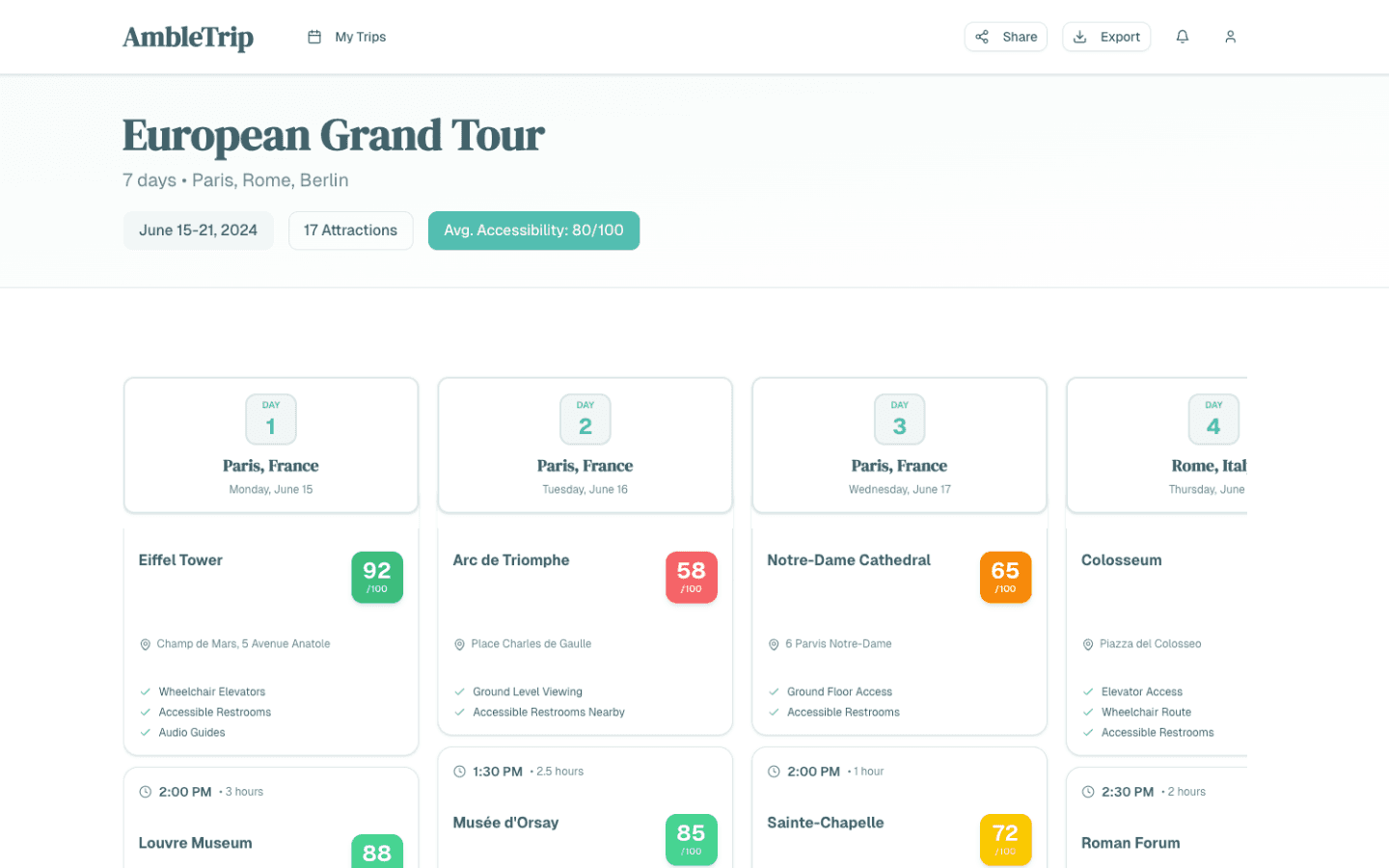
Task: Open the user profile icon
Action: point(1231,36)
